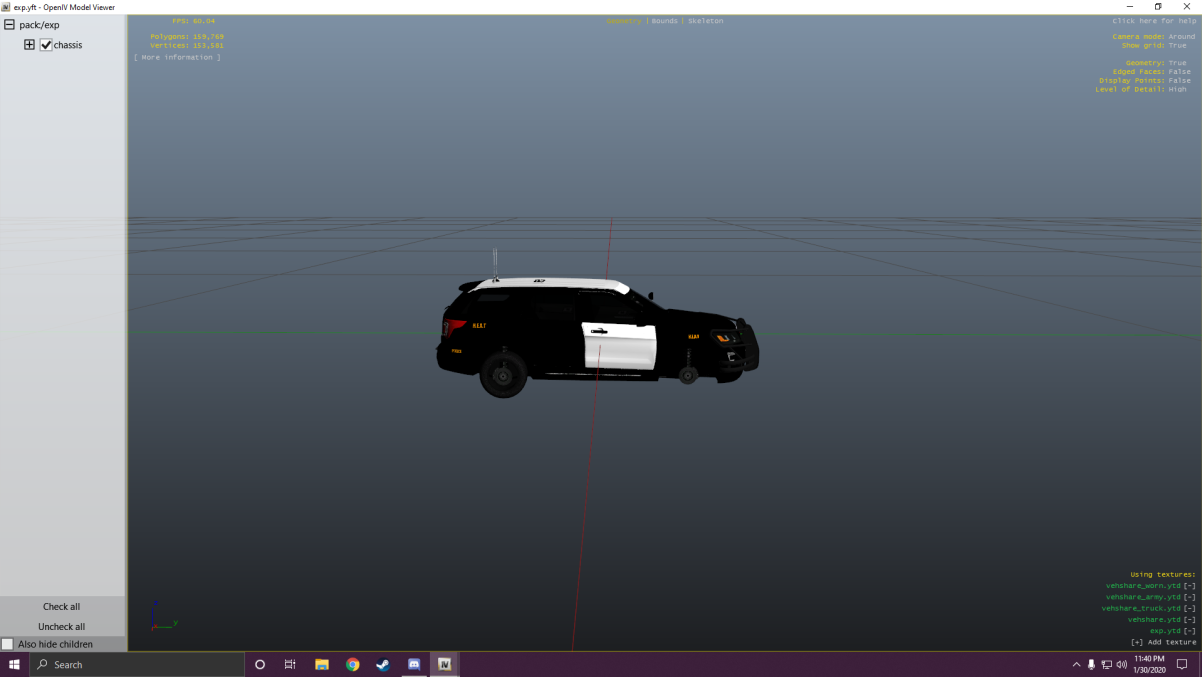Click the OpenIV taskbar icon

445,664
